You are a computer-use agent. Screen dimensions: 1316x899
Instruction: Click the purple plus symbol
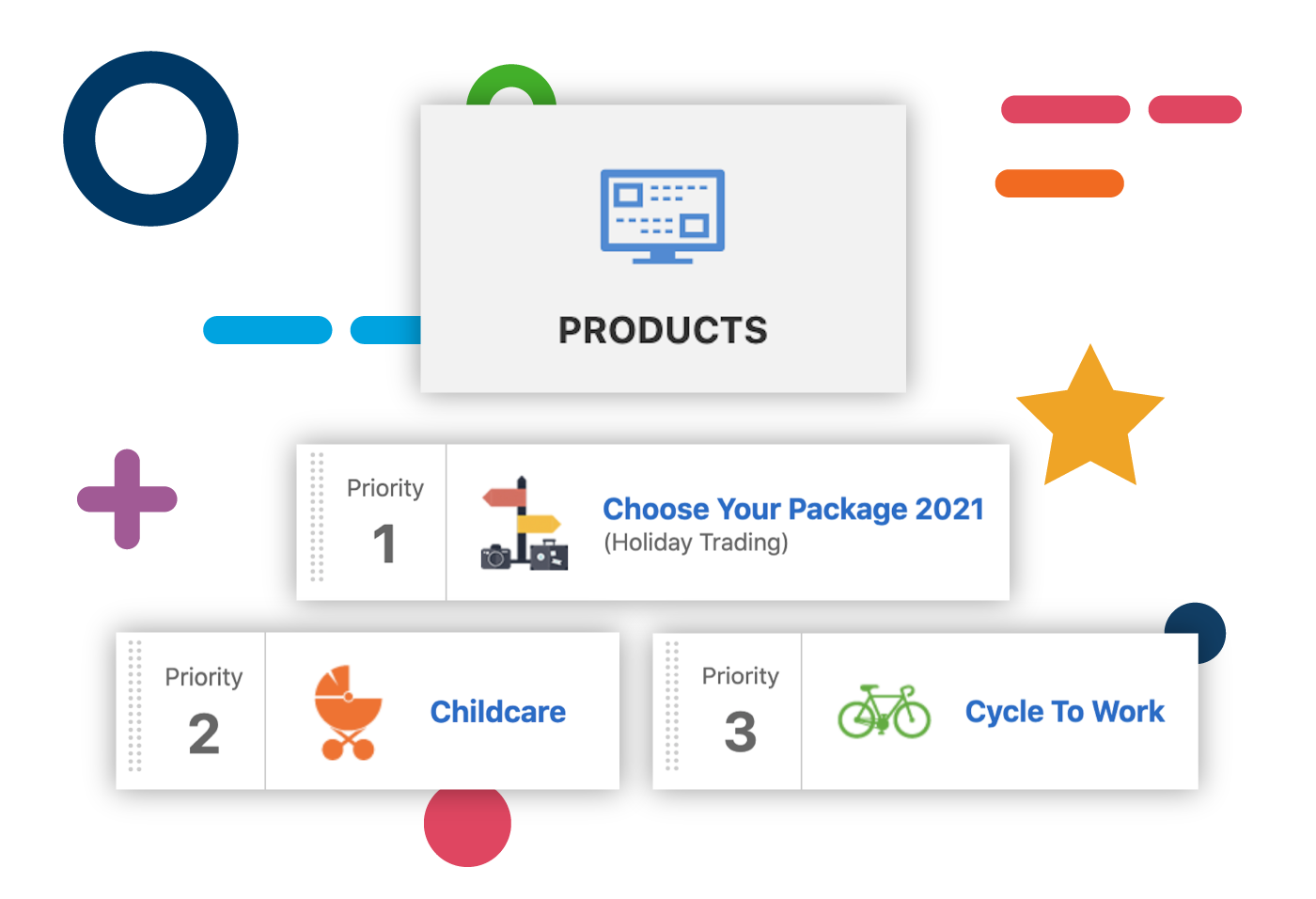point(127,498)
